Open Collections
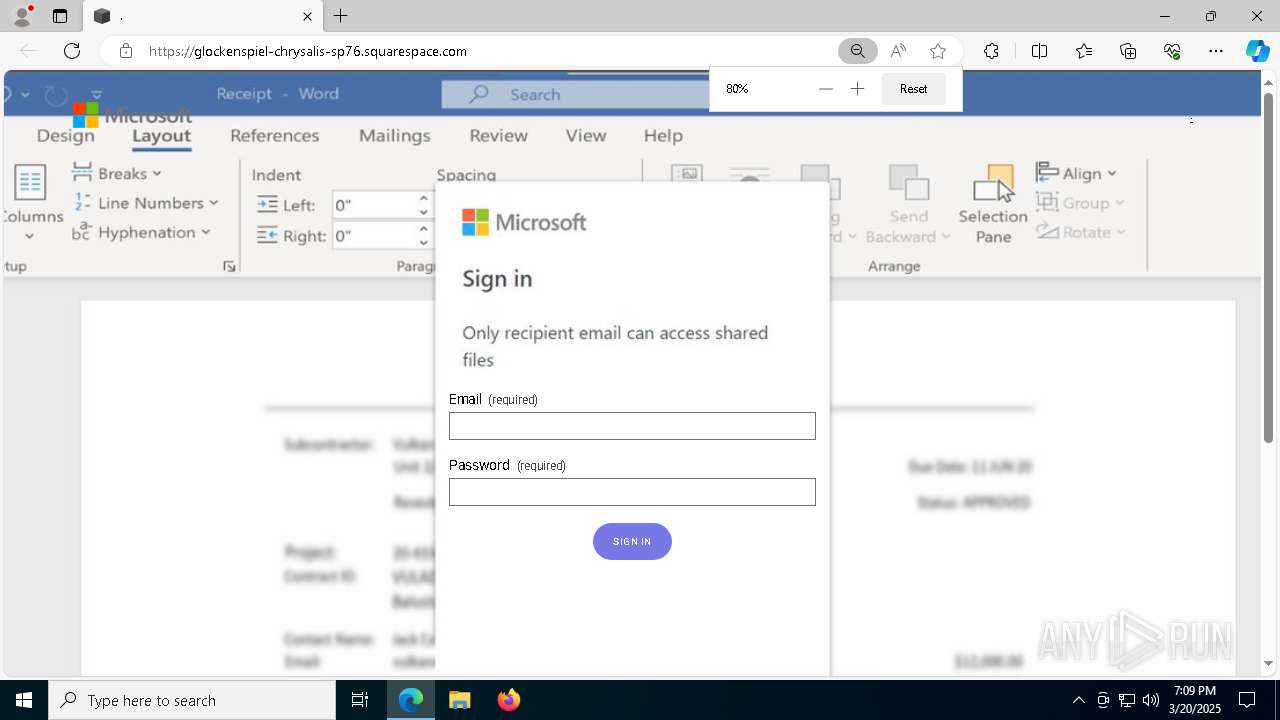The width and height of the screenshot is (1280, 720). coord(1128,51)
